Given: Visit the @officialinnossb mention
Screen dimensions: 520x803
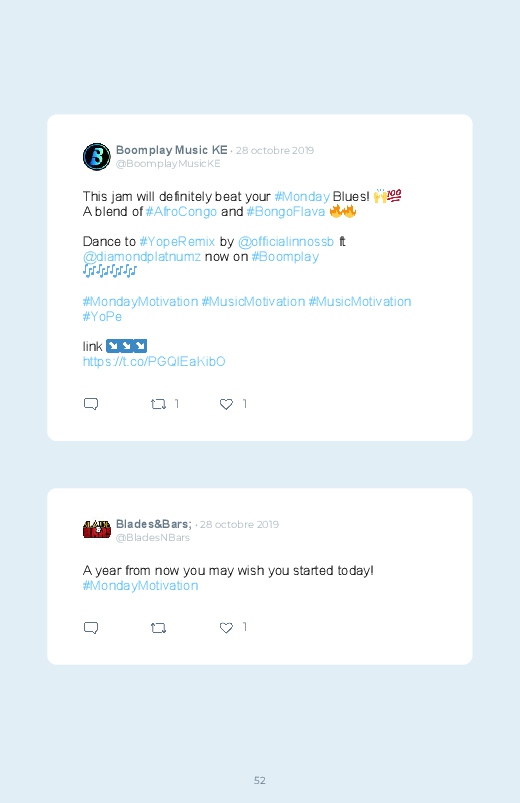Looking at the screenshot, I should click(x=285, y=242).
